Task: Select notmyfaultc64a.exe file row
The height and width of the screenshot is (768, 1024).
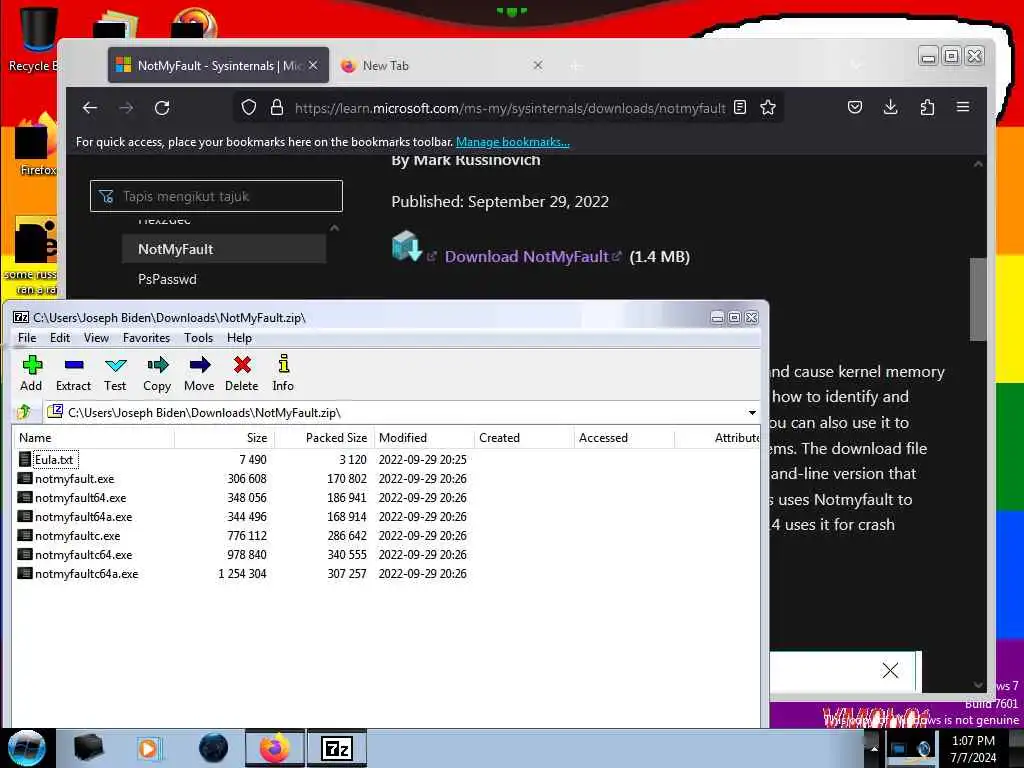Action: click(x=385, y=573)
